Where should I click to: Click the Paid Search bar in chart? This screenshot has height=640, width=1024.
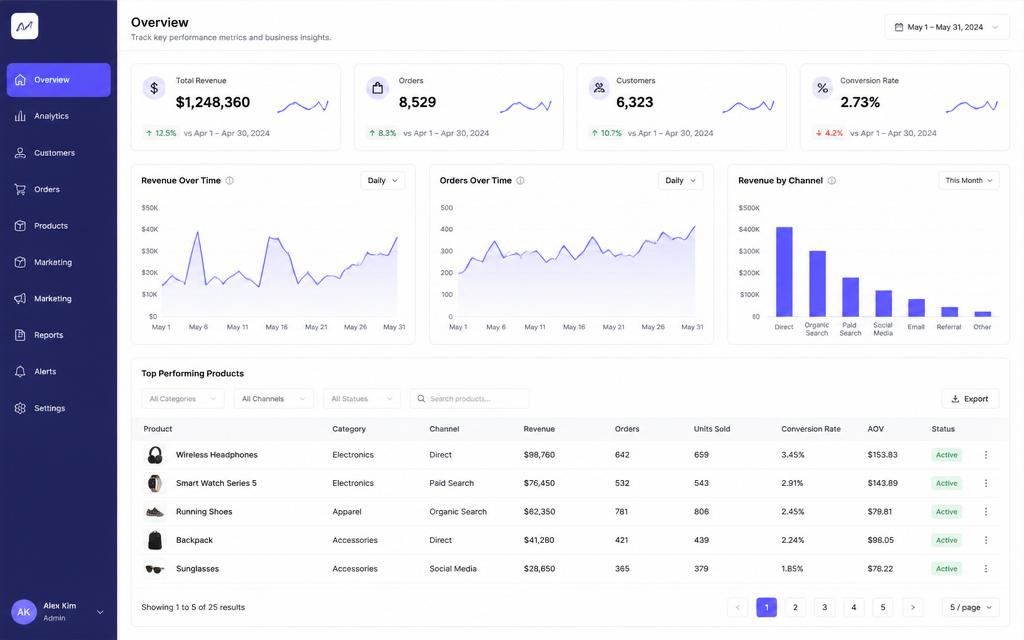click(x=850, y=297)
